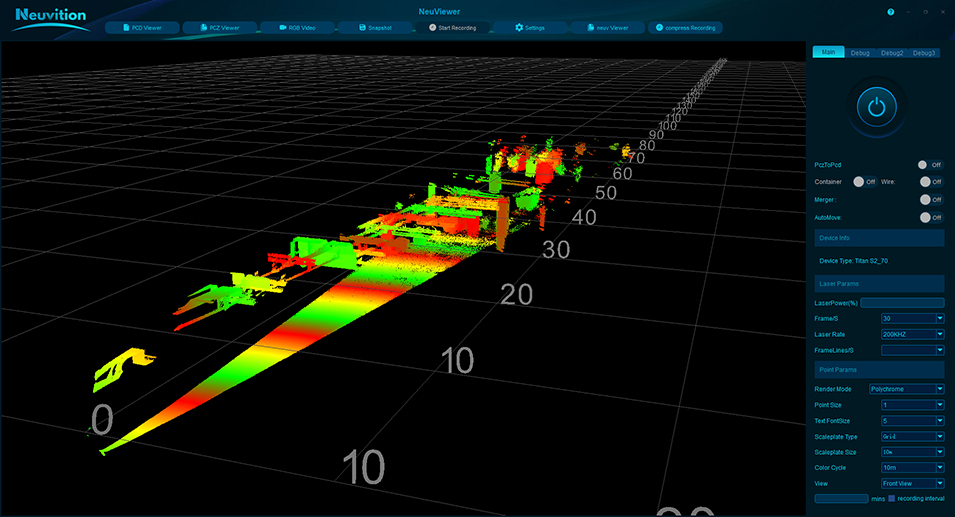Screen dimensions: 955x517
Task: Click the Device Info section header
Action: (x=879, y=238)
